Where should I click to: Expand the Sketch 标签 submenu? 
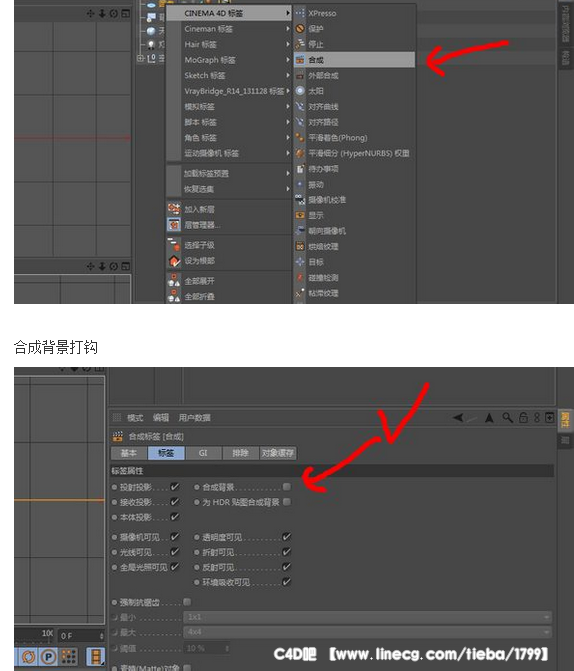(x=229, y=75)
